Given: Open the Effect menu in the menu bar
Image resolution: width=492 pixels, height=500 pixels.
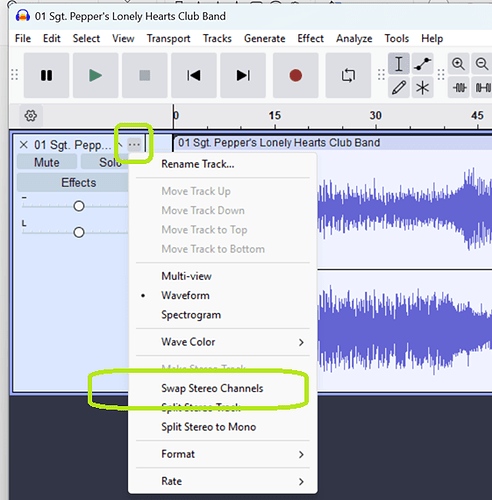Looking at the screenshot, I should [x=310, y=39].
